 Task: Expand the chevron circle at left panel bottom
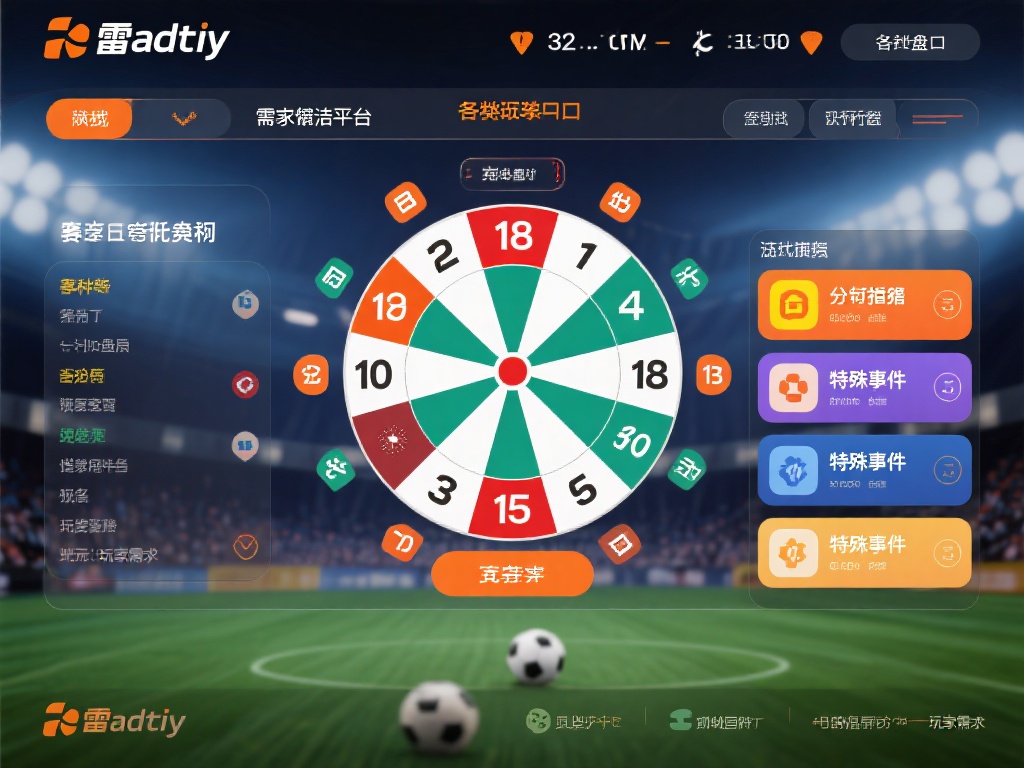pos(246,547)
